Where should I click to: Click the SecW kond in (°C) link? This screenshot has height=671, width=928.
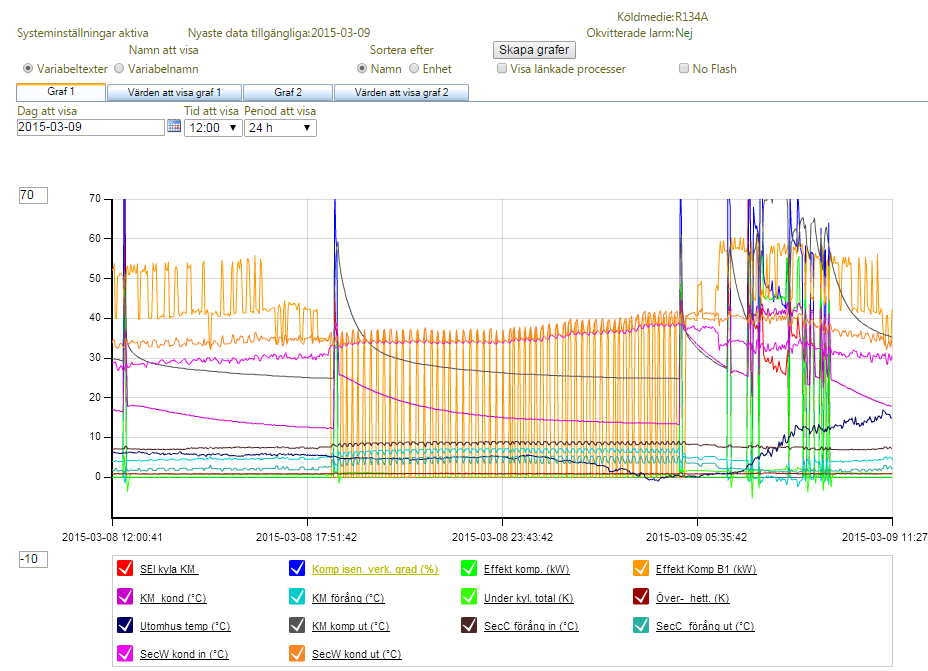(184, 654)
